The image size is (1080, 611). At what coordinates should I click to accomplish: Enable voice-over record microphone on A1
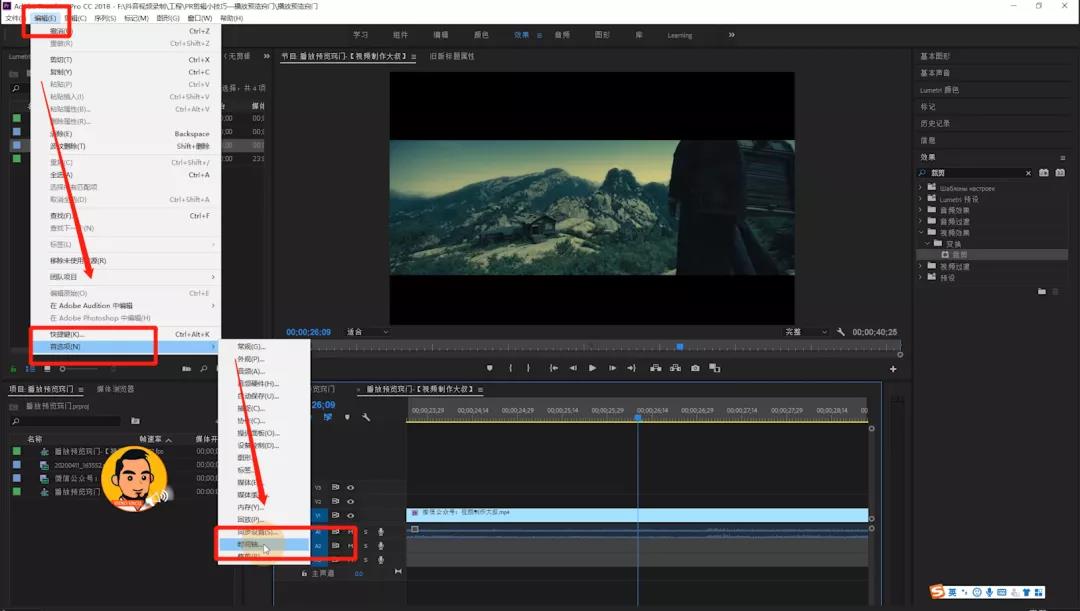[380, 532]
